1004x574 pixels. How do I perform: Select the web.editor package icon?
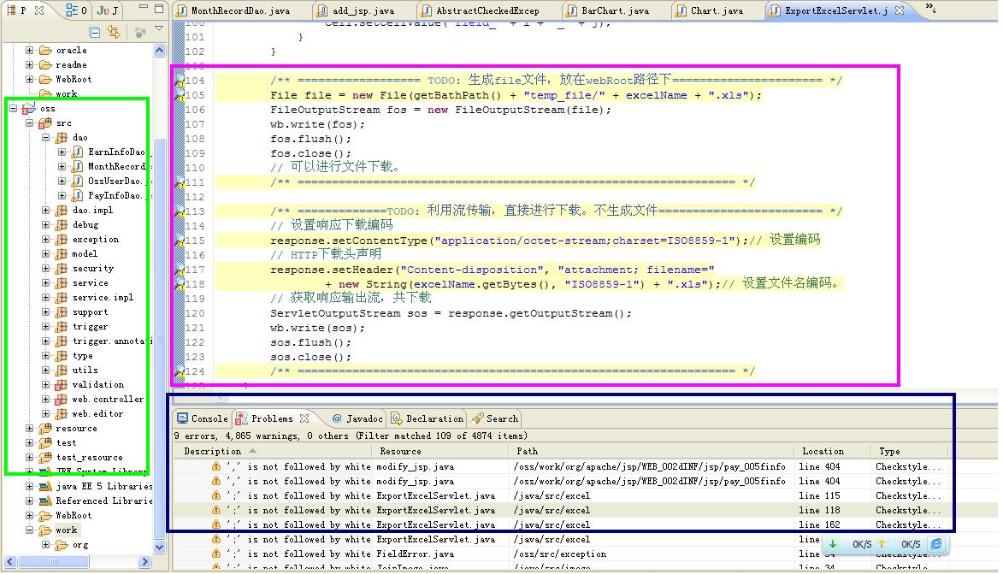(61, 414)
